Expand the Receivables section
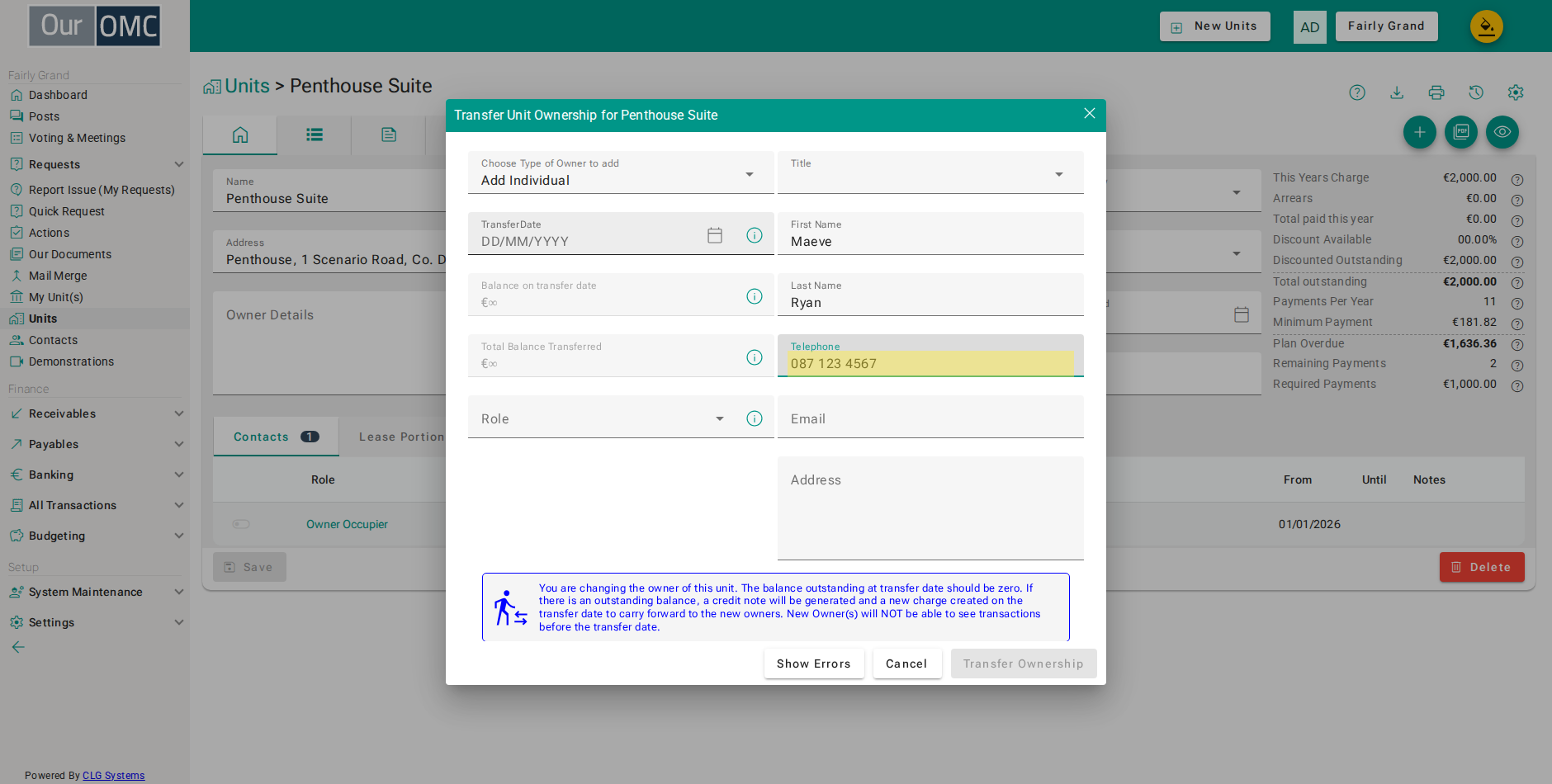Image resolution: width=1552 pixels, height=784 pixels. click(x=96, y=413)
